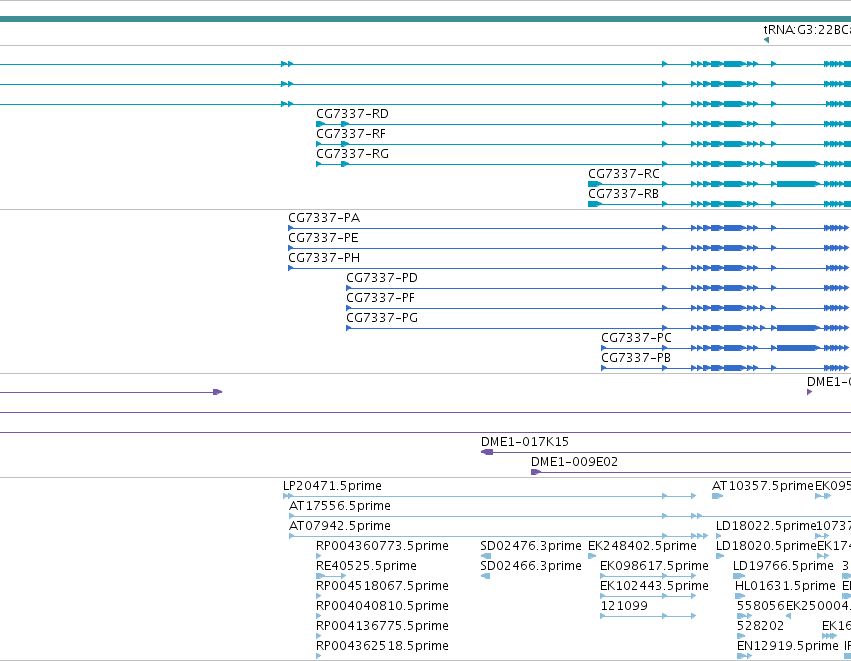Select the RP004362518.5prime EST label
Screen dimensions: 851x661
382,646
